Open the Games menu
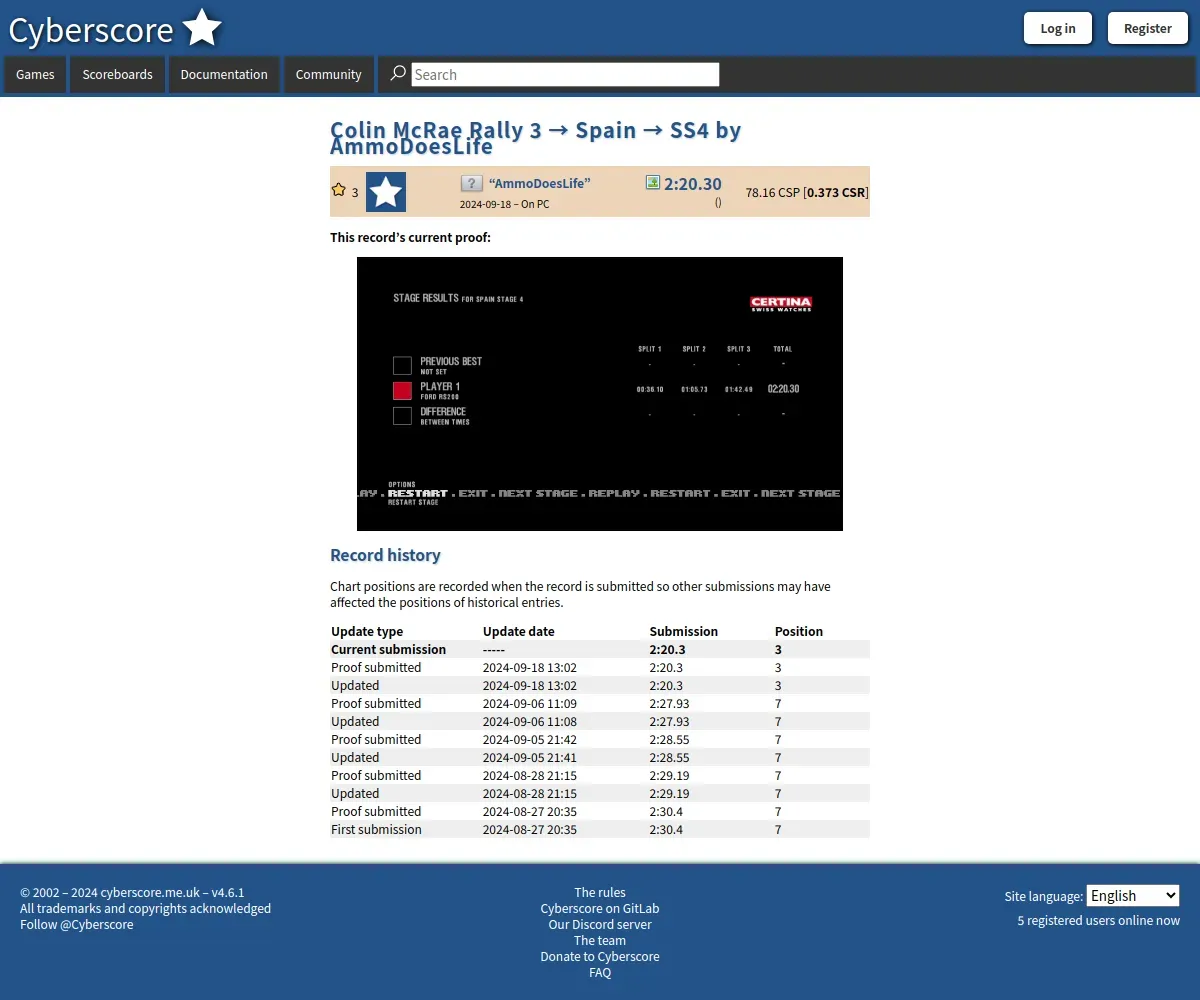 [x=35, y=75]
